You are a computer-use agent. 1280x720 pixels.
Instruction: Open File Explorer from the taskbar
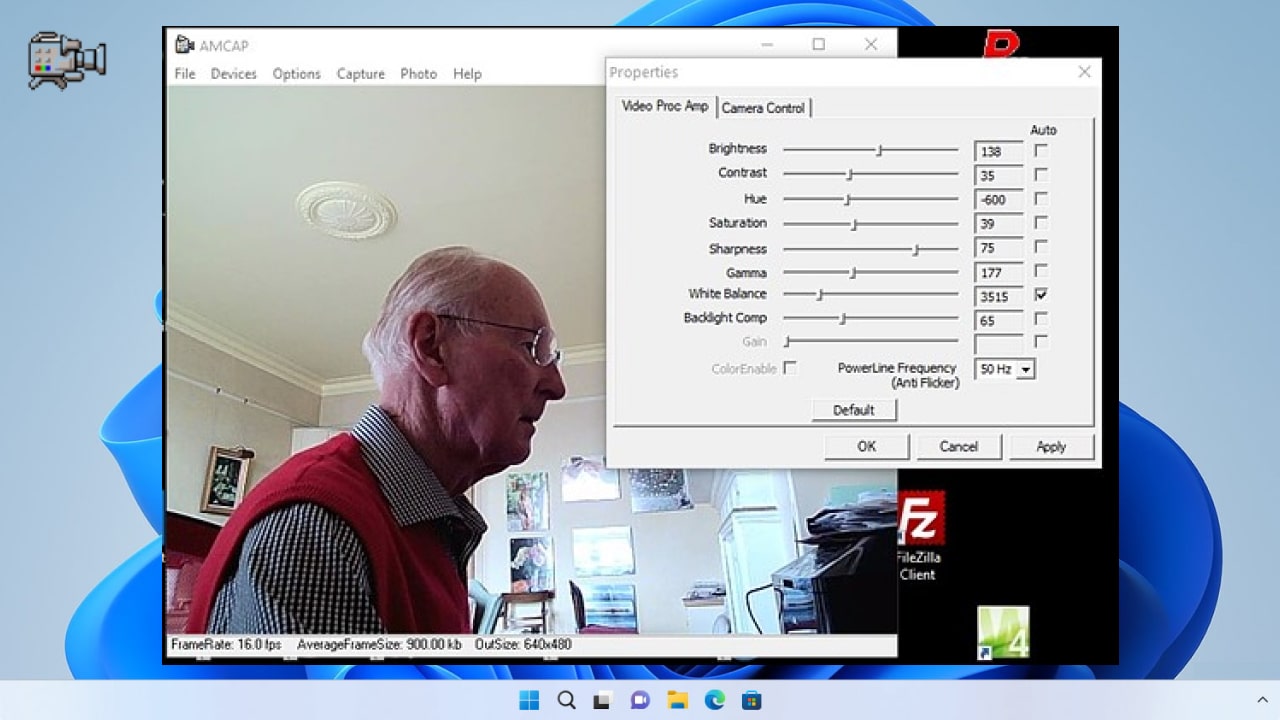[677, 700]
